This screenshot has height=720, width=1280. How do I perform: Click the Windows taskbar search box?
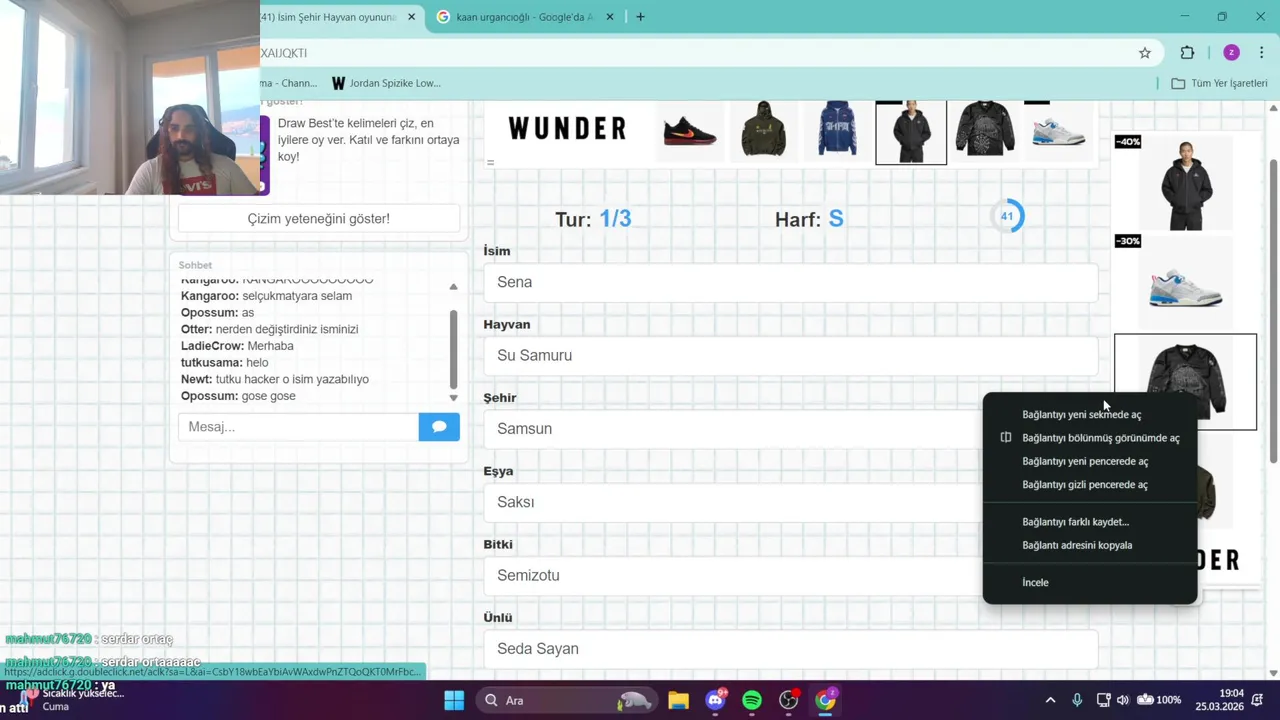pos(565,700)
